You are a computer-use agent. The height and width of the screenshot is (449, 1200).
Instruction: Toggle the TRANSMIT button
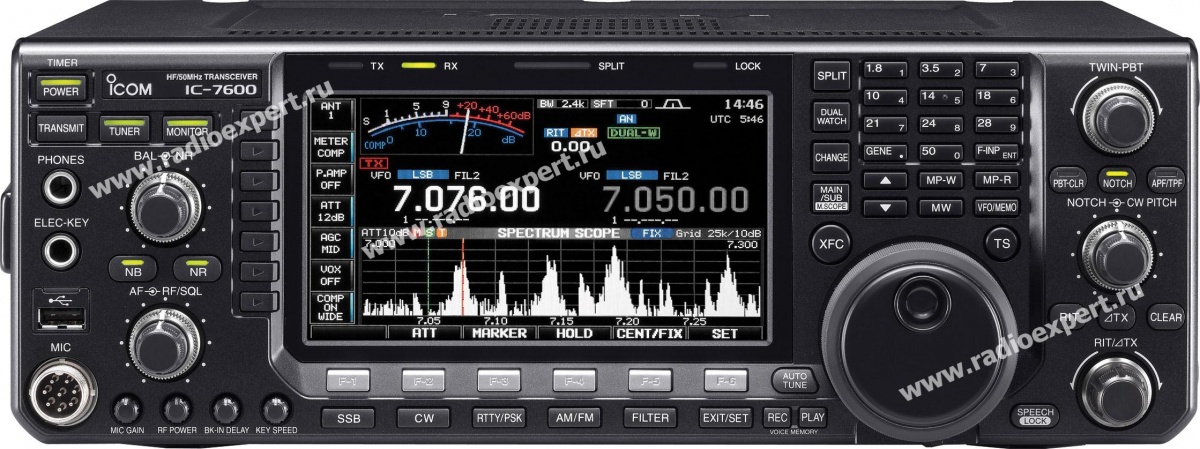coord(61,128)
